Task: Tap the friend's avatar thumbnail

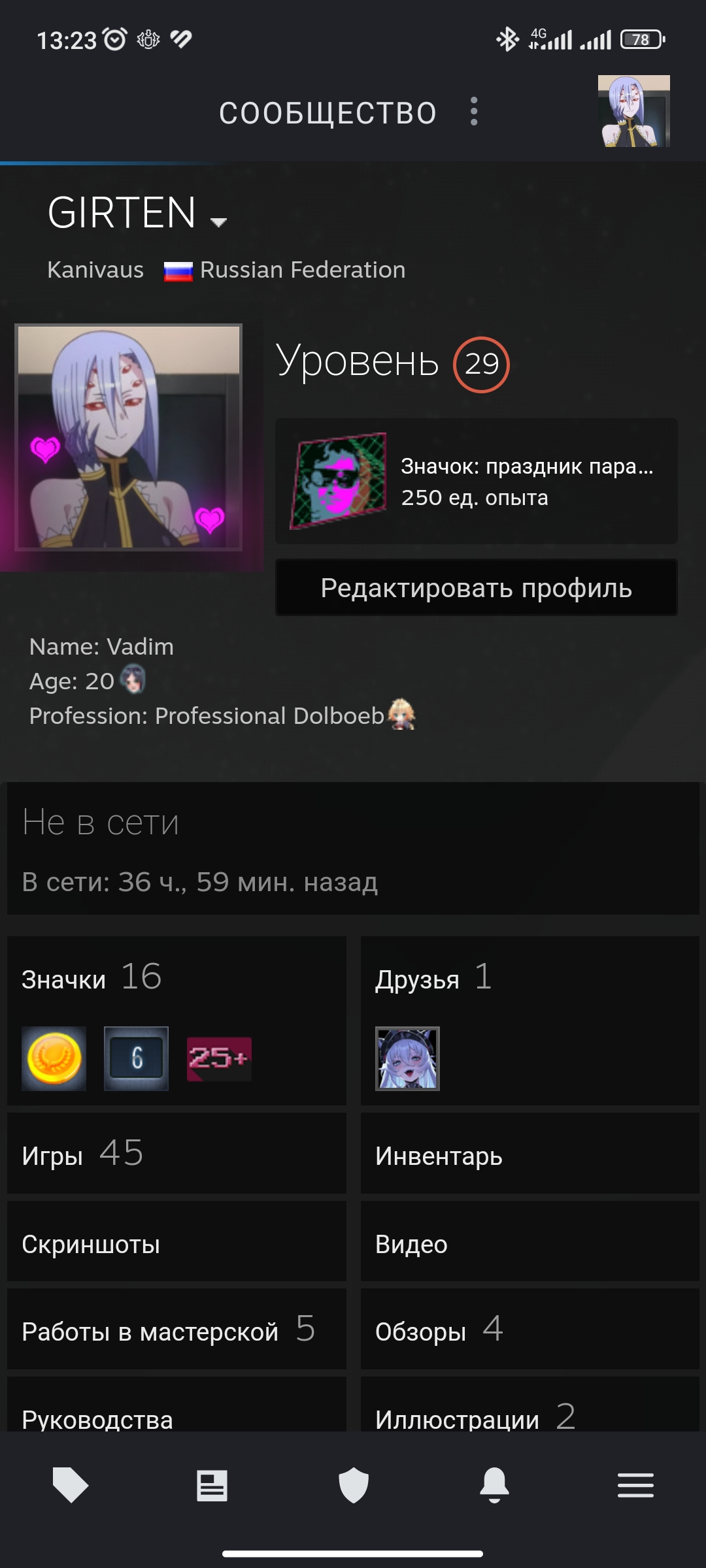Action: 407,1058
